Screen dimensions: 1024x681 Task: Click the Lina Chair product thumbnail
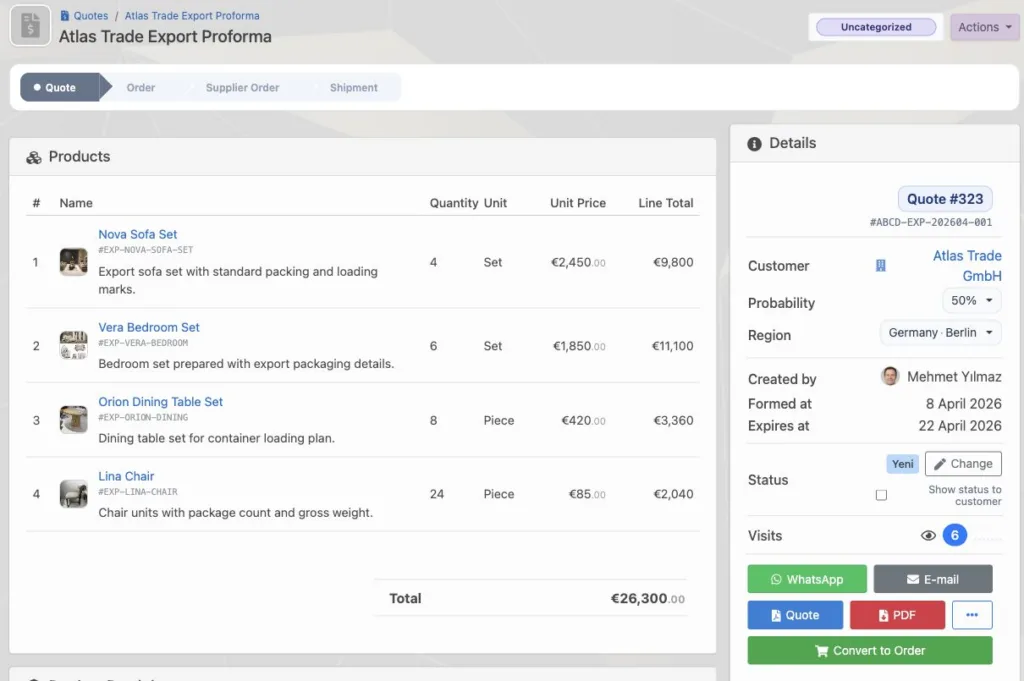pos(73,494)
